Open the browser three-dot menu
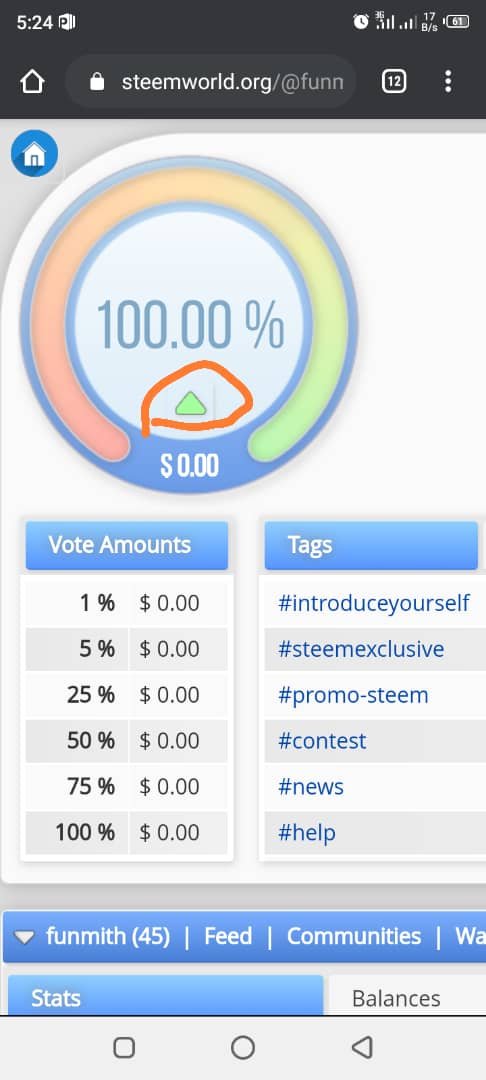This screenshot has width=486, height=1080. click(448, 82)
